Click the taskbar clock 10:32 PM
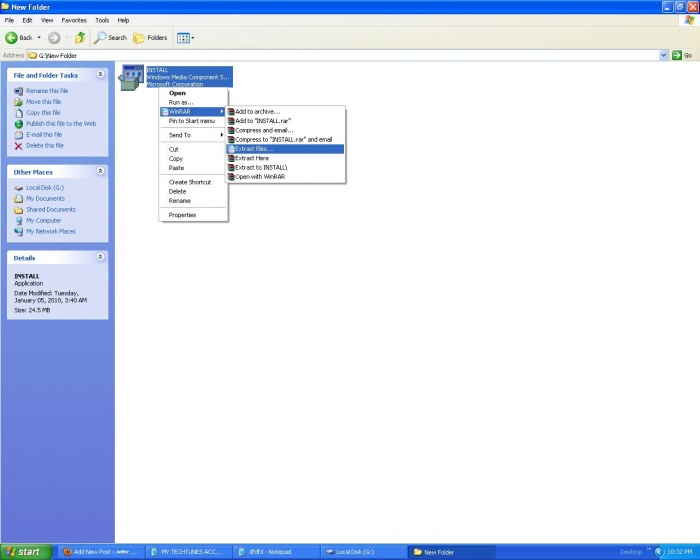 point(679,552)
